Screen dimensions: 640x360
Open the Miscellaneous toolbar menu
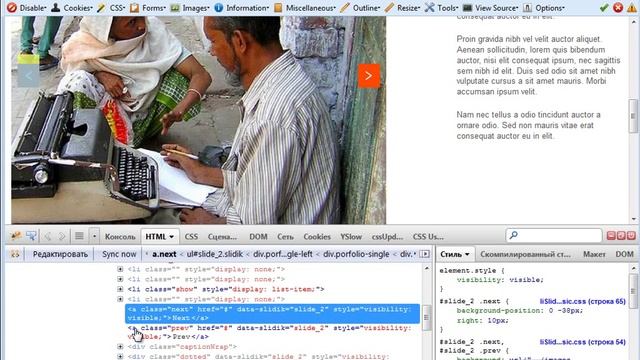(305, 8)
